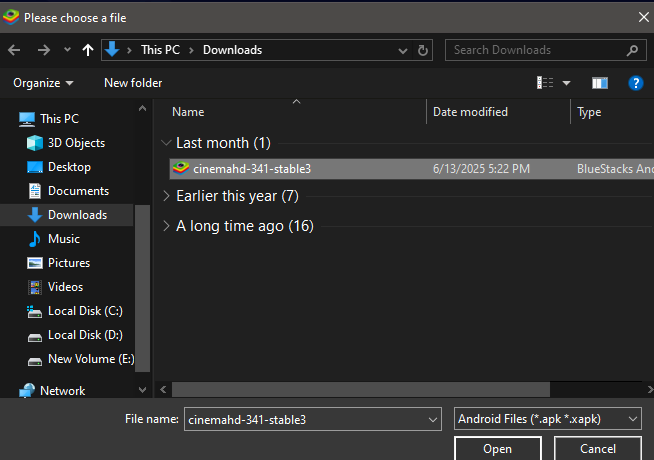The image size is (654, 460).
Task: Expand the Earlier this year (7) group
Action: [x=166, y=196]
